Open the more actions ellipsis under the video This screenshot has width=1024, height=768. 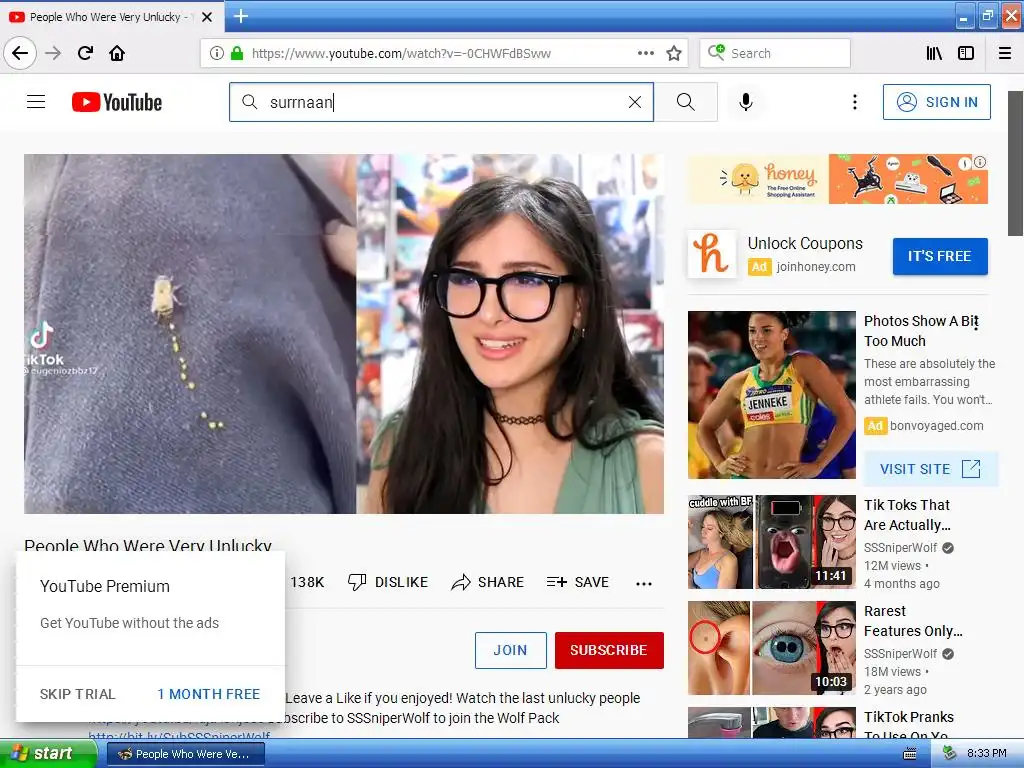[644, 583]
